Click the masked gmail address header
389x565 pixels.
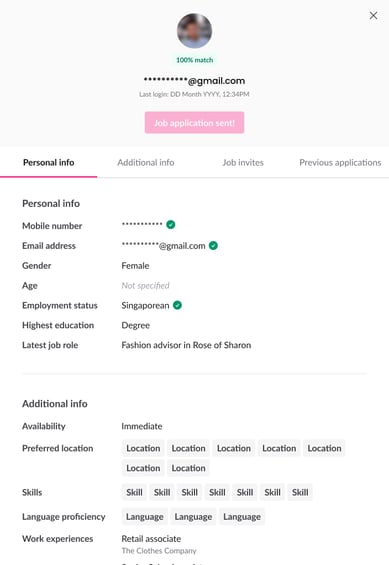(194, 81)
